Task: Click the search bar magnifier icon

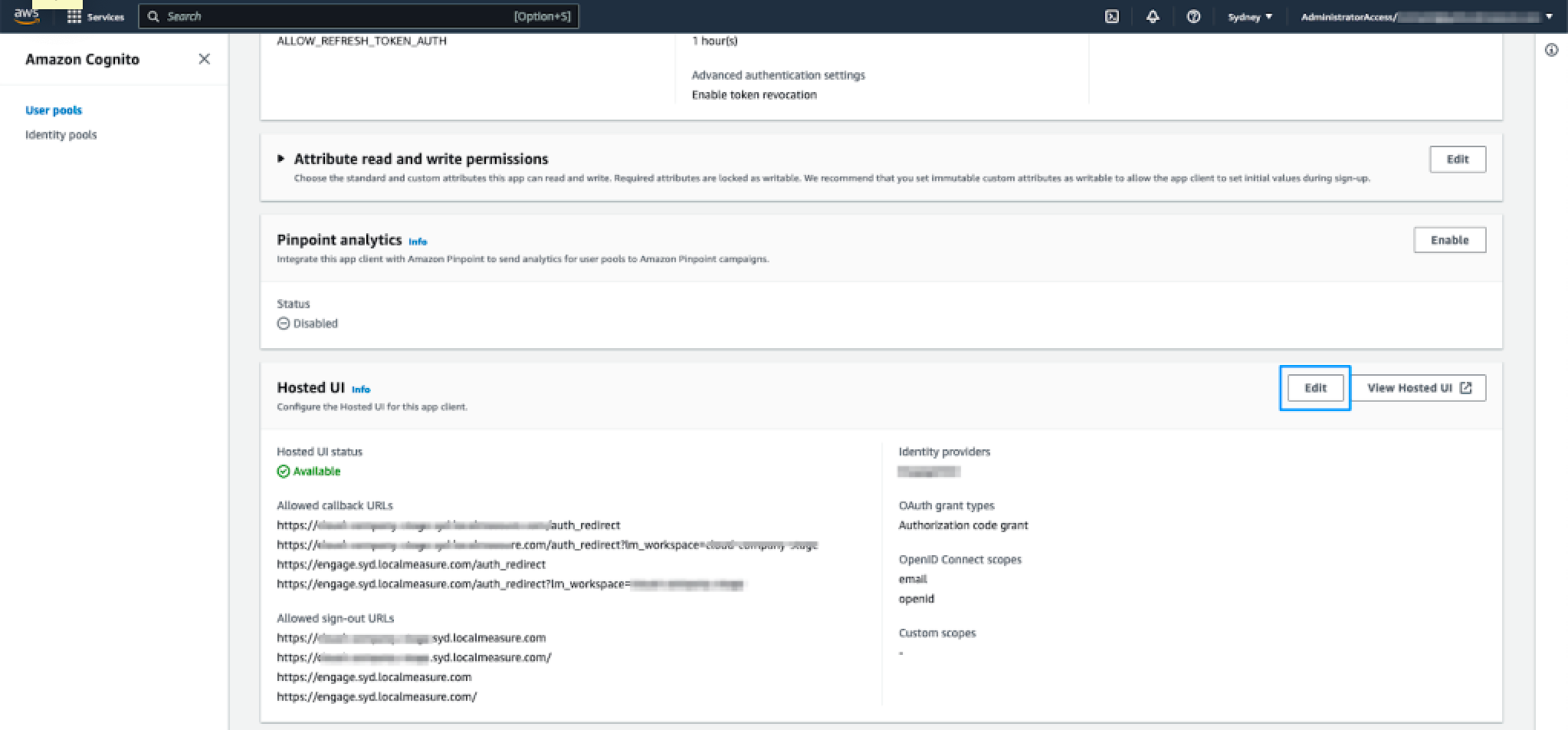Action: (153, 16)
